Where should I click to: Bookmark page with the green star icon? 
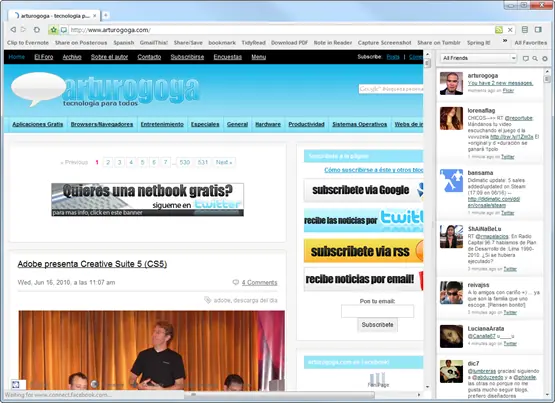(x=53, y=30)
